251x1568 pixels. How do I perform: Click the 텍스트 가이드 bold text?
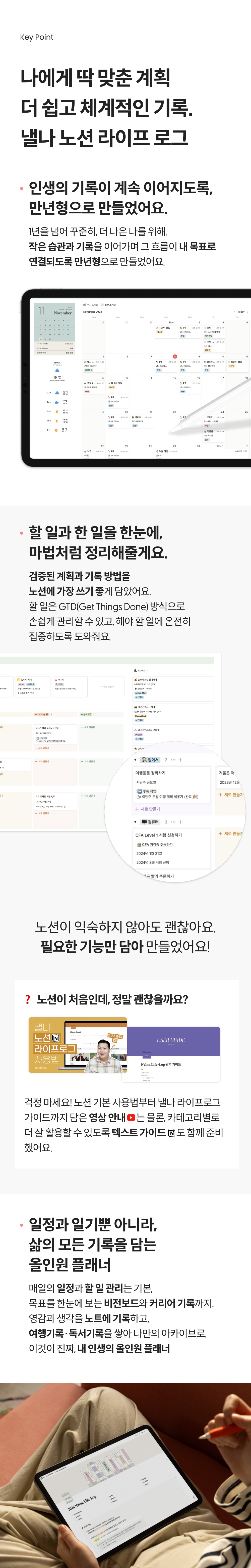pyautogui.click(x=139, y=1133)
